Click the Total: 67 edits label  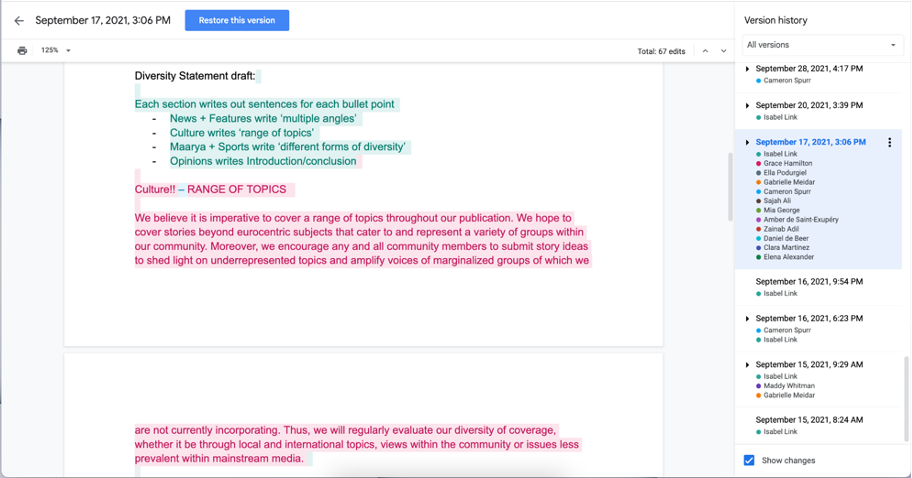coord(661,51)
